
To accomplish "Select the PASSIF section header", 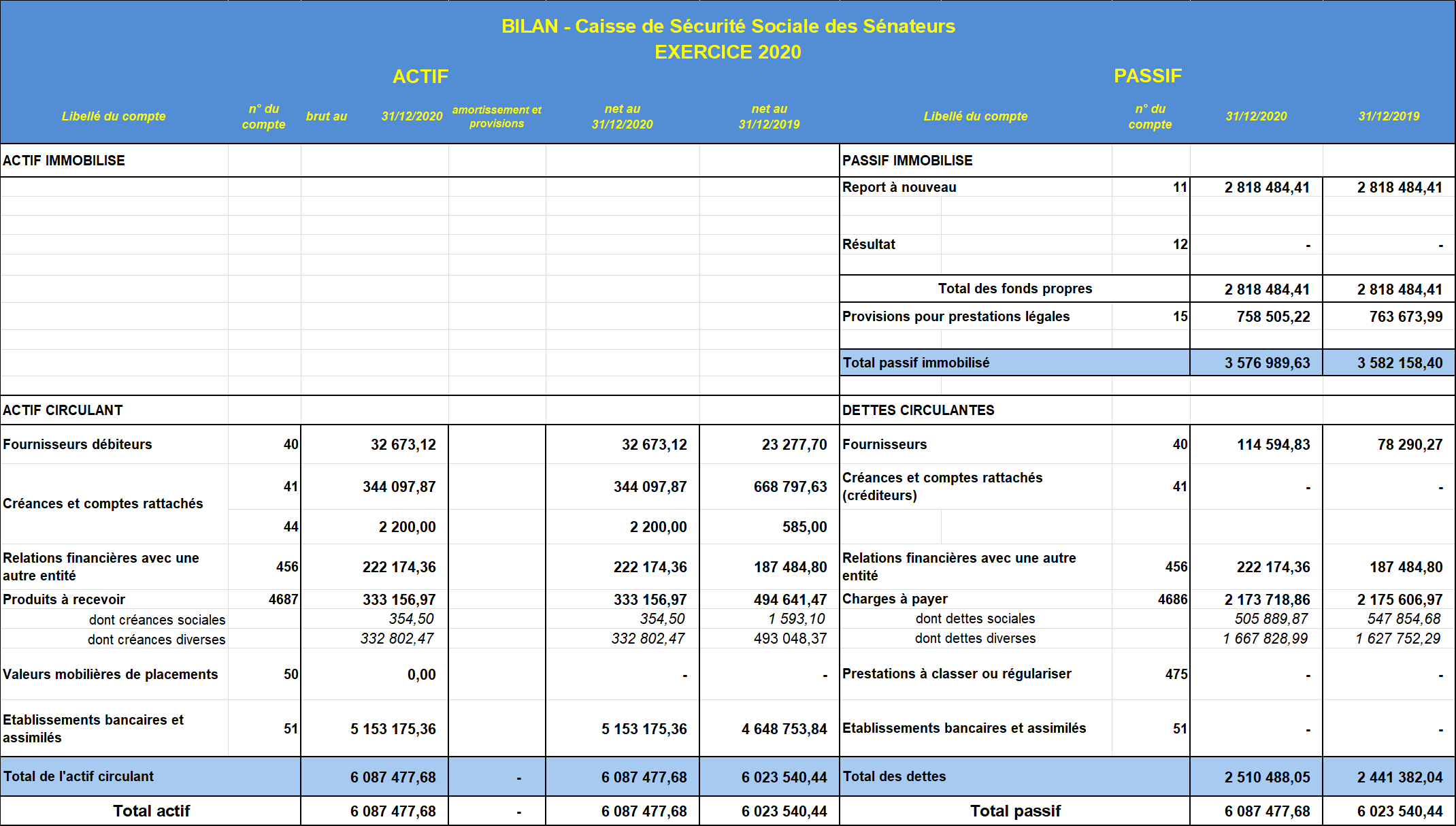I will coord(1147,76).
